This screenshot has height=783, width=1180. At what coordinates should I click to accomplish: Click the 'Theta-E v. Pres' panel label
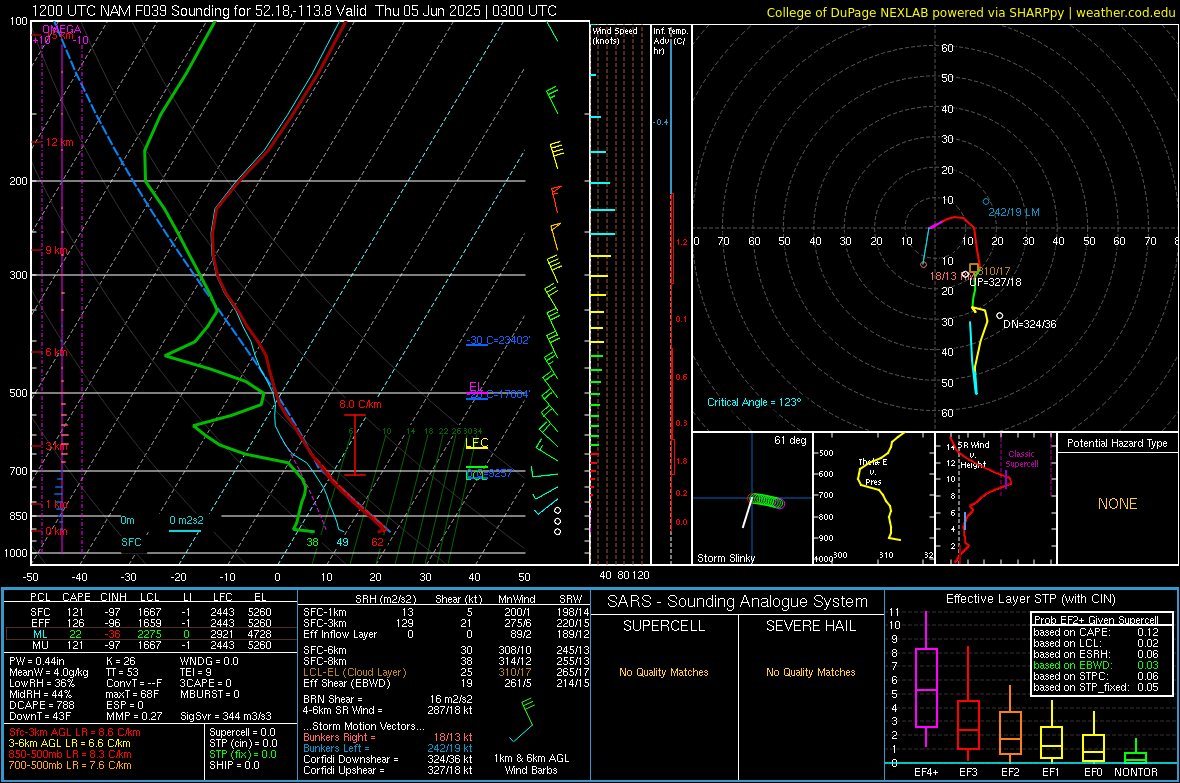pyautogui.click(x=873, y=471)
